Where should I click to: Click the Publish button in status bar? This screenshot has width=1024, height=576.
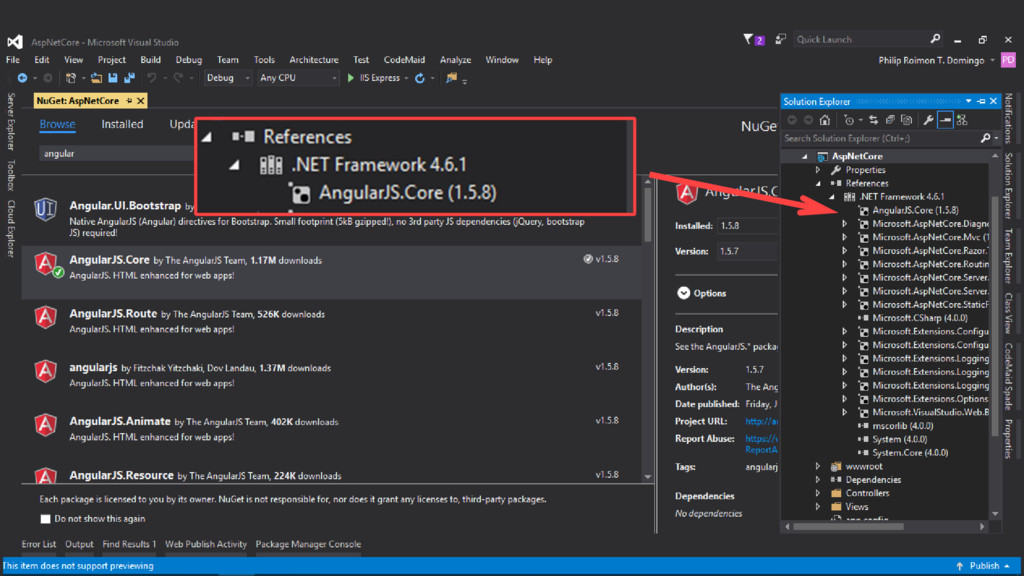983,566
